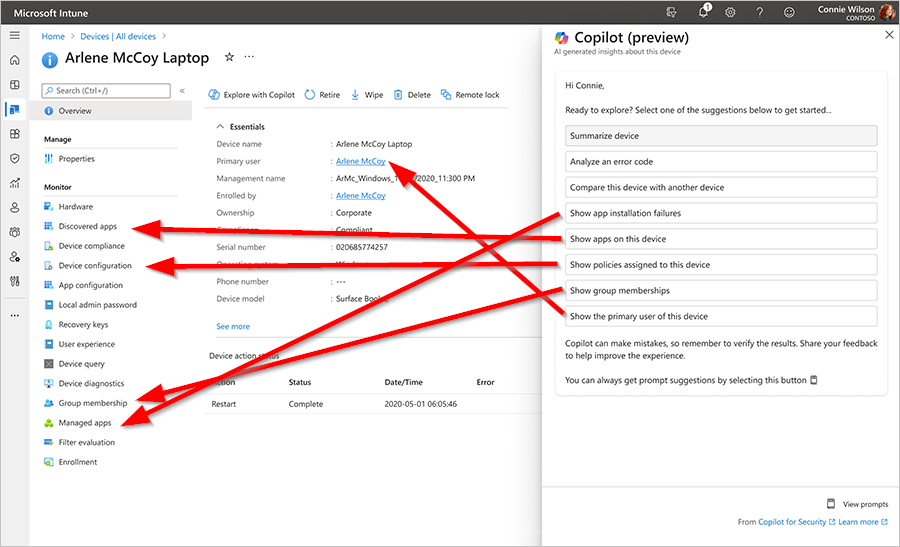This screenshot has width=900, height=547.
Task: Go to Home breadcrumb link
Action: pyautogui.click(x=53, y=36)
